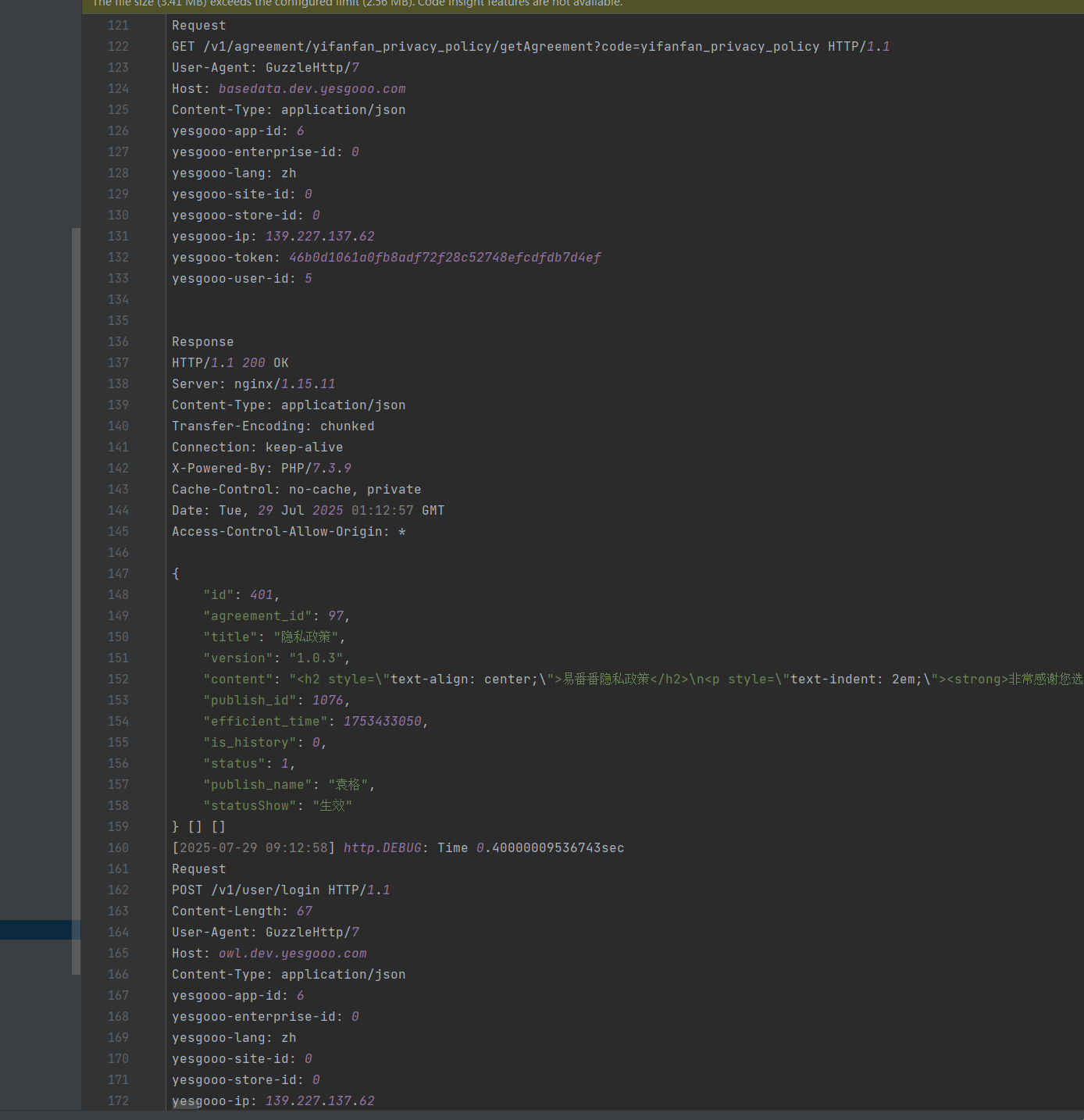Click 'Access-Control-Allow-Origin: *' line
Viewport: 1084px width, 1120px height.
pyautogui.click(x=289, y=532)
